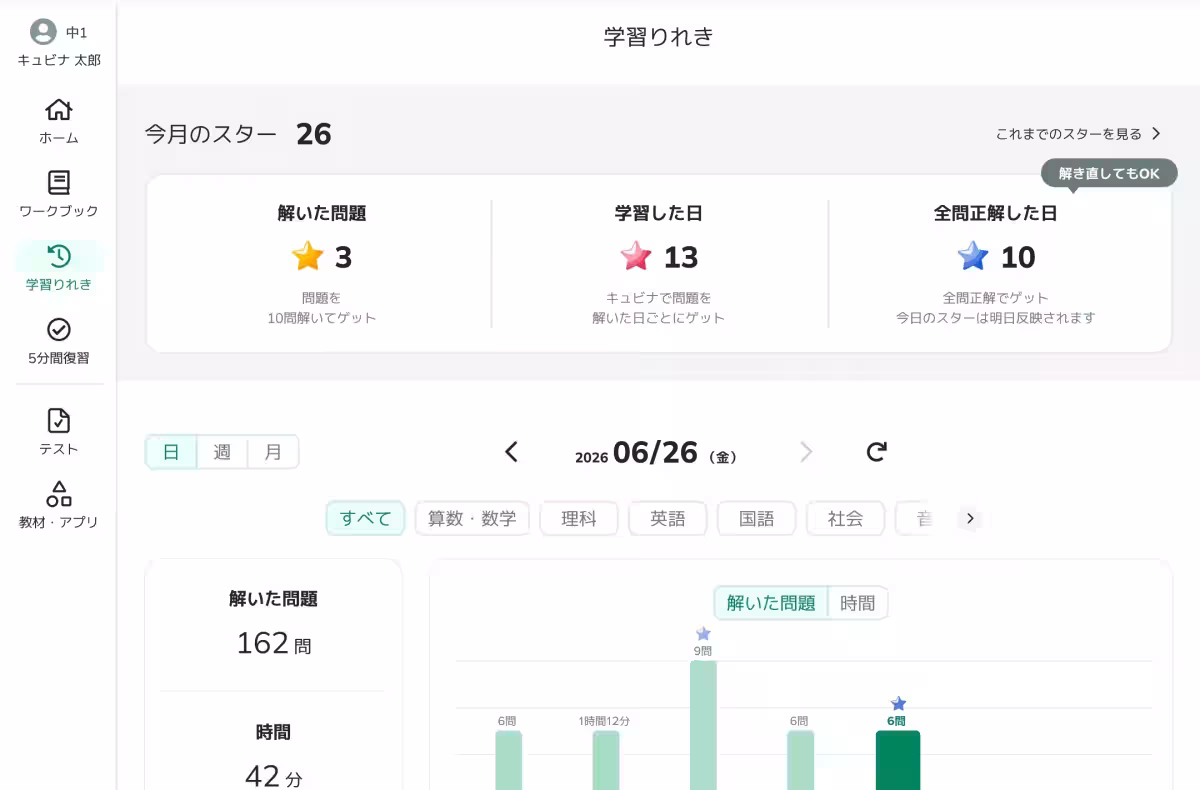
Task: Open ワークブック from the sidebar
Action: pyautogui.click(x=59, y=195)
